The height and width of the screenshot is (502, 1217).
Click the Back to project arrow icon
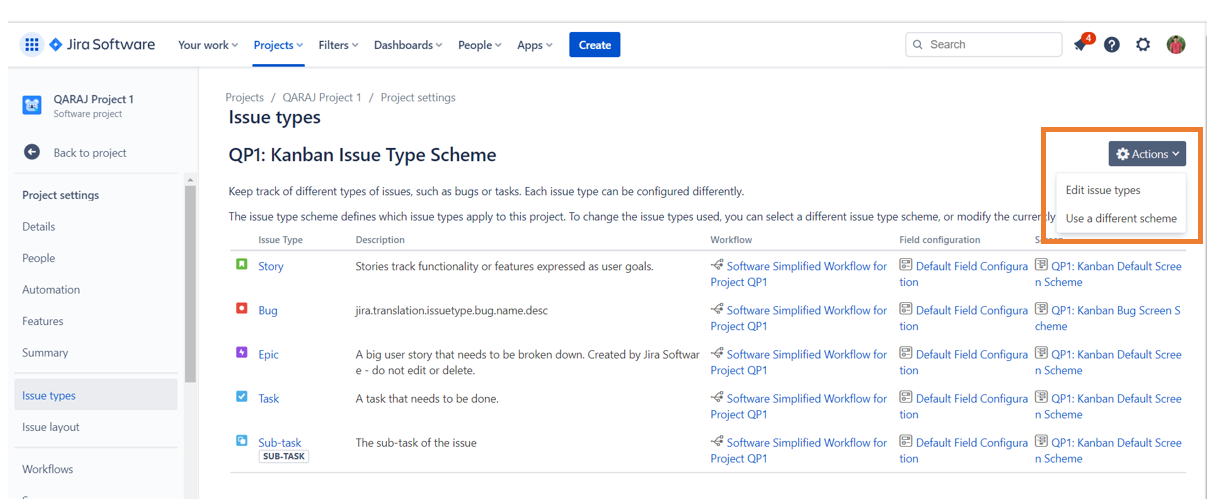tap(32, 153)
